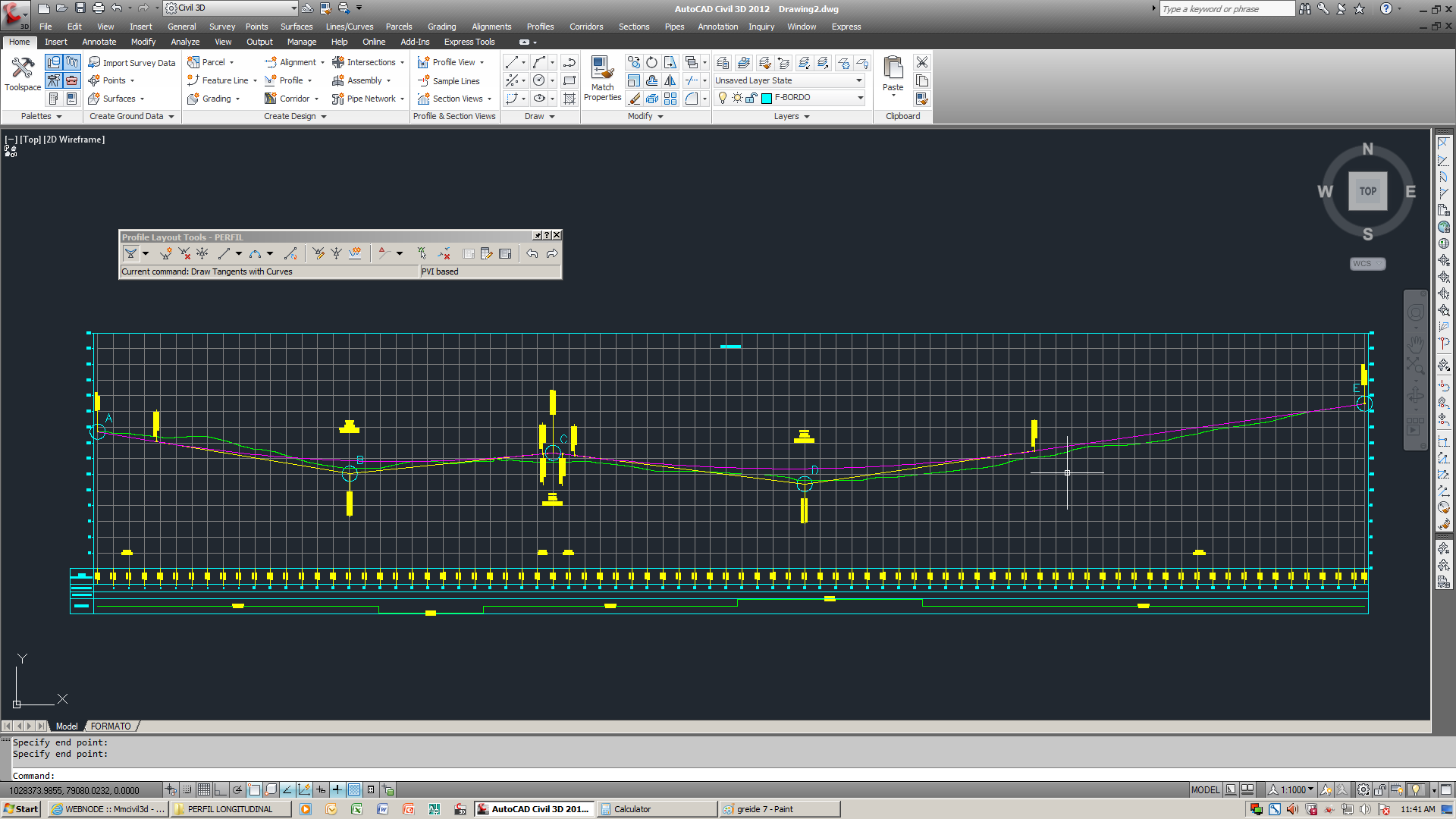The image size is (1456, 819).
Task: Toggle the lock on the F-BORDO layer
Action: click(x=751, y=98)
